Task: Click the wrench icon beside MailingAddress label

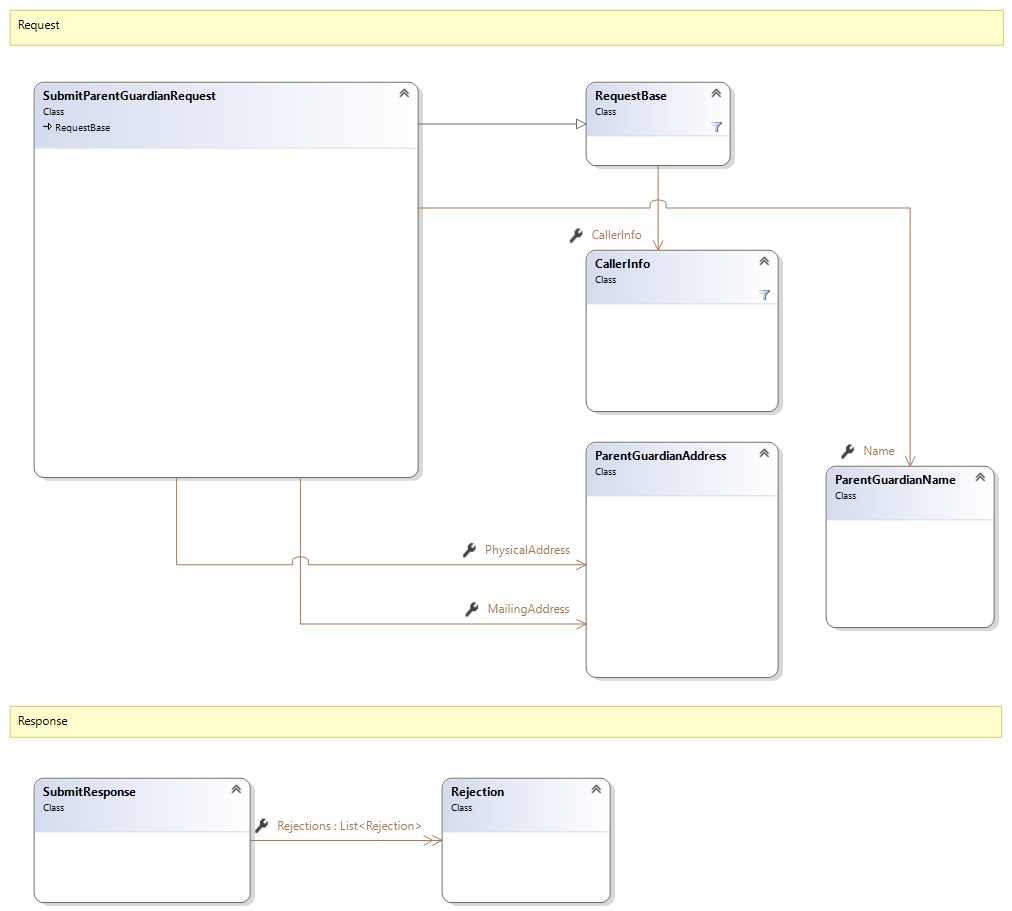Action: tap(472, 609)
